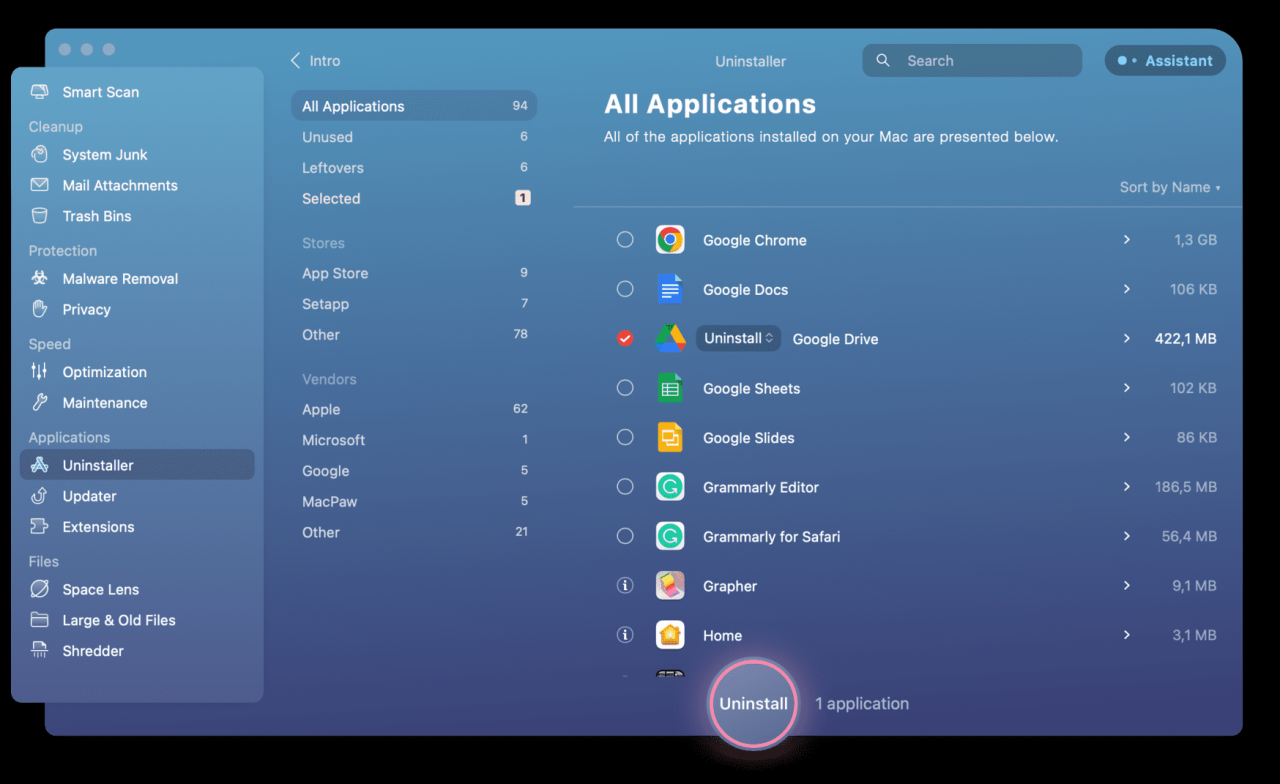
Task: Click the Google Chrome app icon
Action: tap(670, 240)
